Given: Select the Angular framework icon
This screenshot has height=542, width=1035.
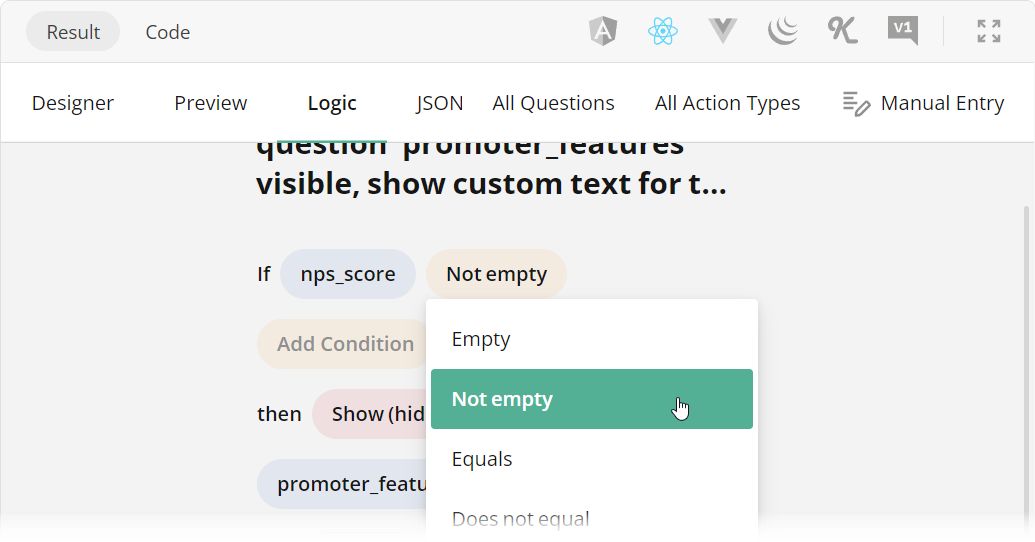Looking at the screenshot, I should pyautogui.click(x=603, y=31).
